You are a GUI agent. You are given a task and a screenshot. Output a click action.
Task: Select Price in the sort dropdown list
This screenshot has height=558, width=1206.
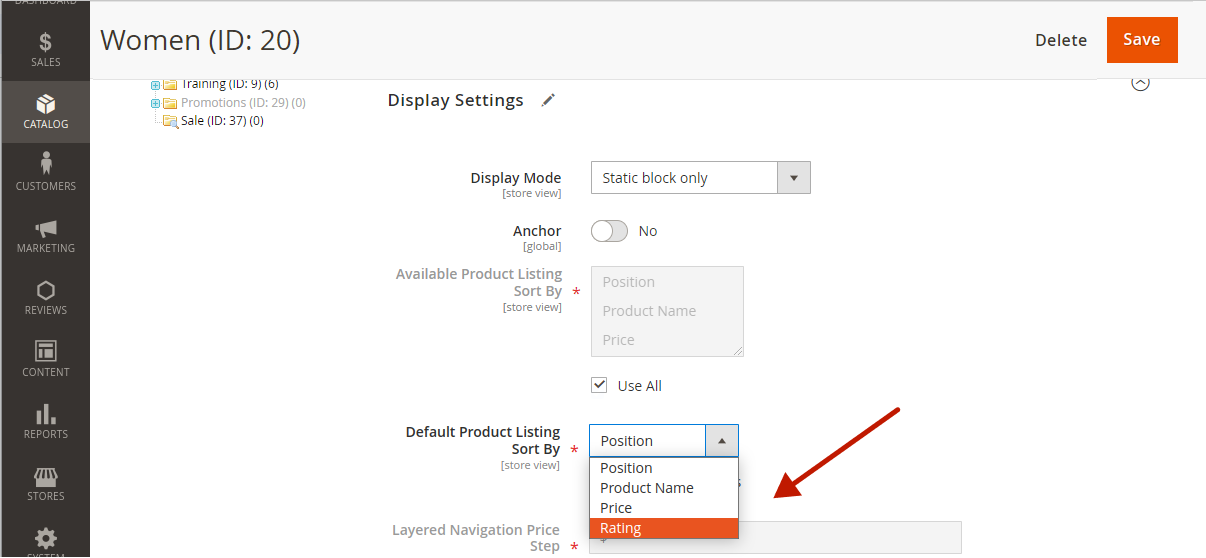click(663, 508)
